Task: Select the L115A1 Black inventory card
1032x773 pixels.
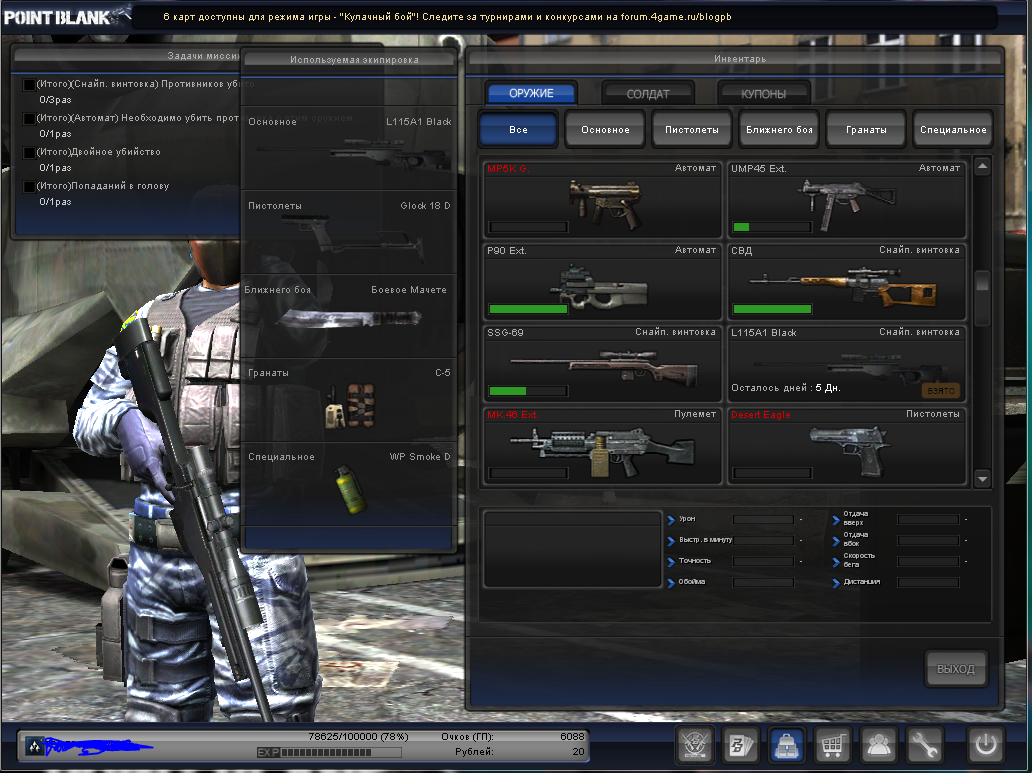Action: coord(846,363)
